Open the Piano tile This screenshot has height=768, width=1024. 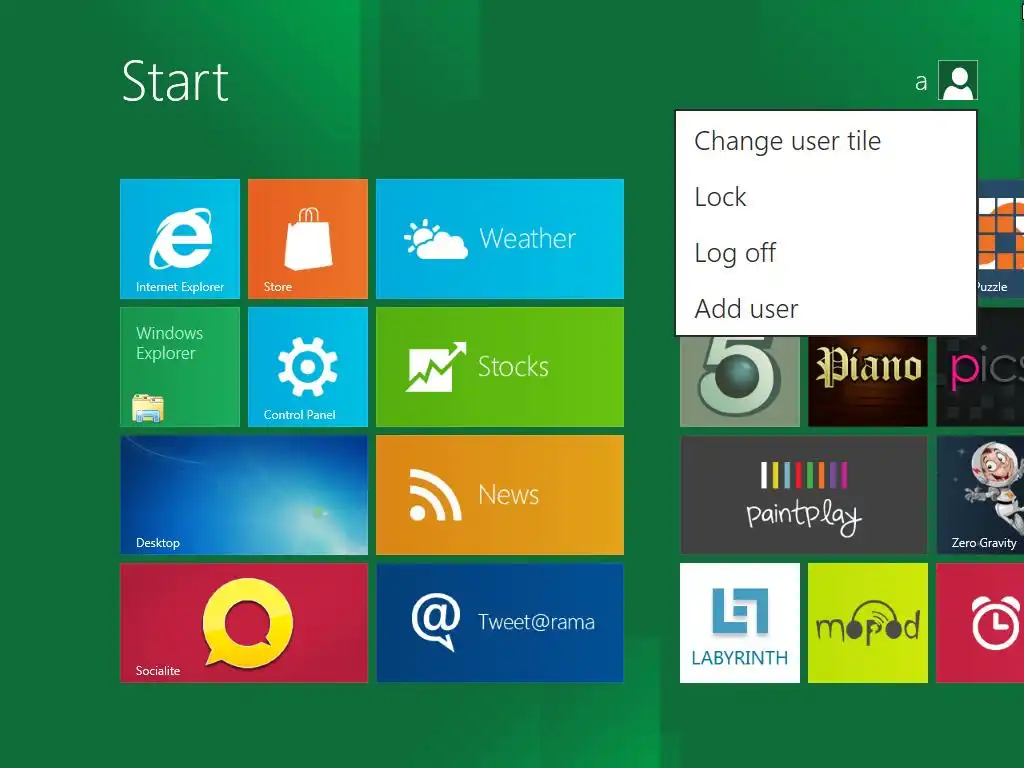[867, 381]
